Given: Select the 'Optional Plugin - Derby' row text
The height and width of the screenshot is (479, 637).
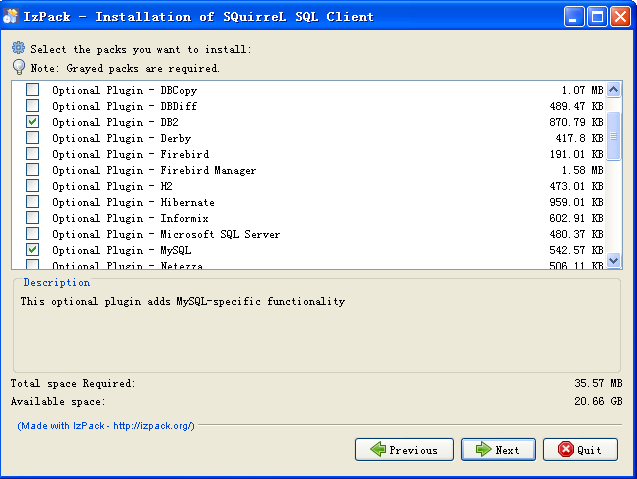Looking at the screenshot, I should [x=121, y=138].
